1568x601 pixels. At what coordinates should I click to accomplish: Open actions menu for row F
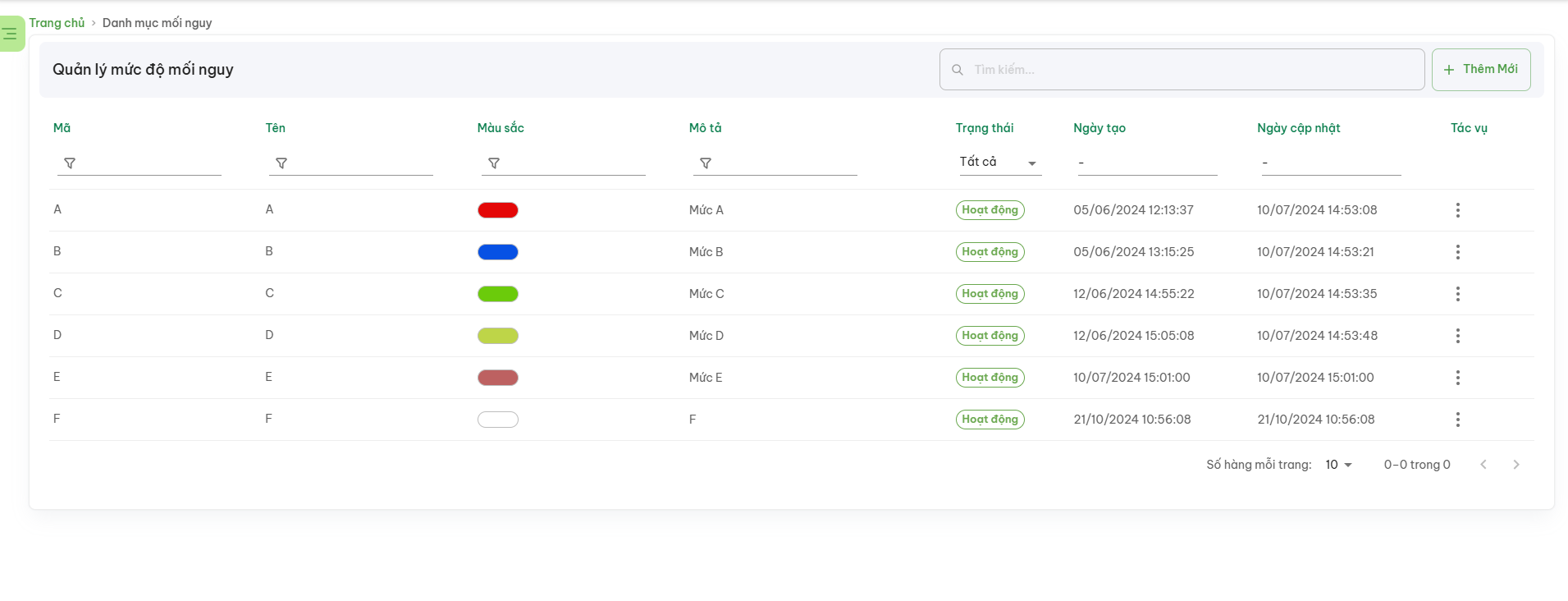(1458, 420)
